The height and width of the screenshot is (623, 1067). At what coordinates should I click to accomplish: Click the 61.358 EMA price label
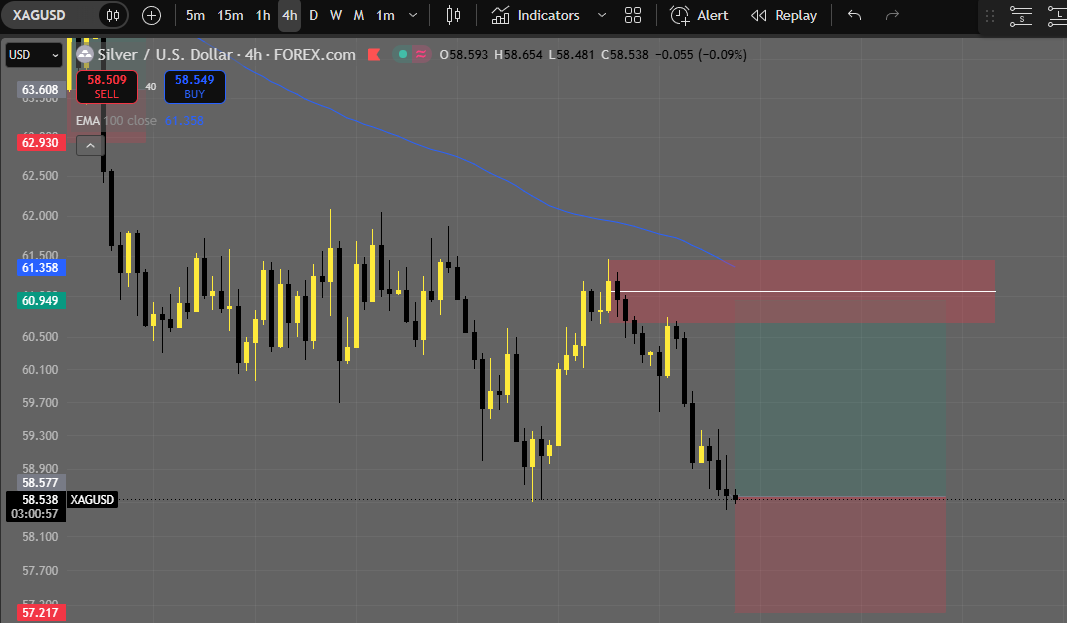[x=40, y=267]
